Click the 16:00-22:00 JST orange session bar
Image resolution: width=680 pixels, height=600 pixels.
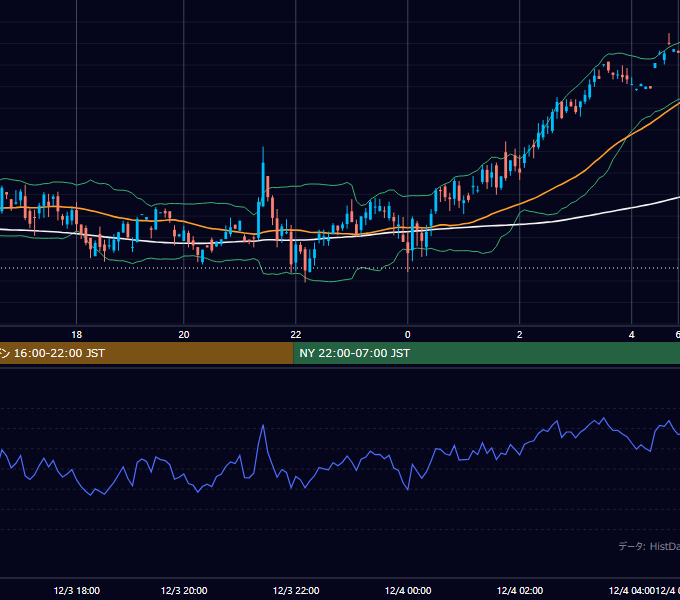147,353
